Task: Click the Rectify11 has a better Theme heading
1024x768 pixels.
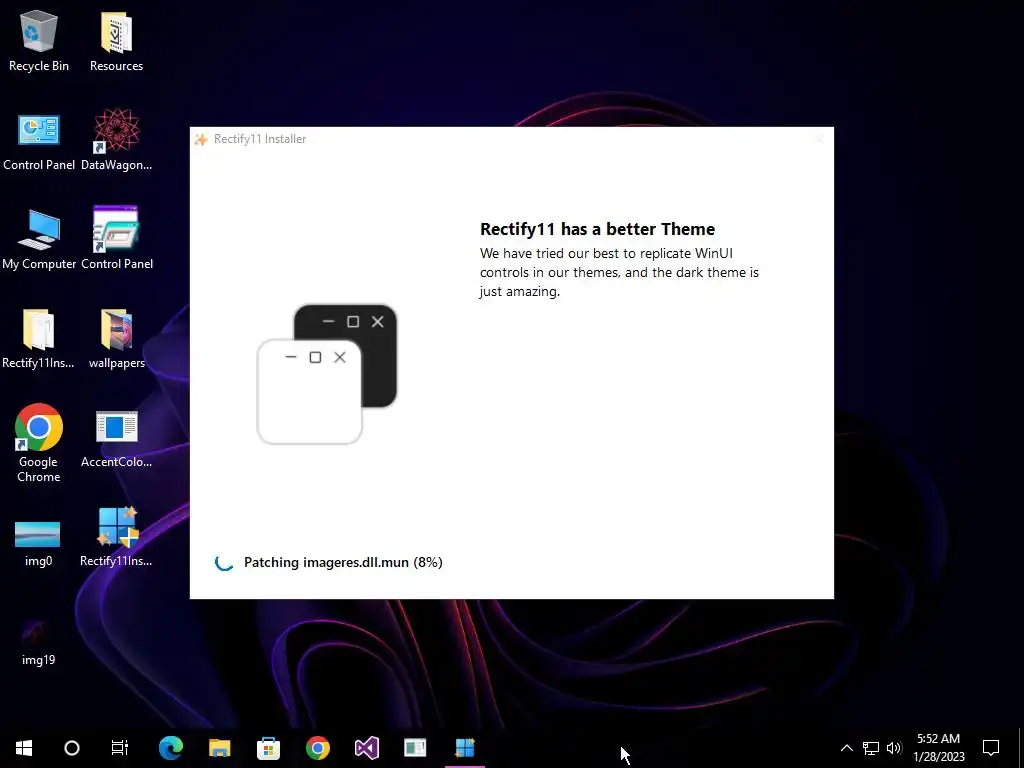Action: tap(598, 229)
